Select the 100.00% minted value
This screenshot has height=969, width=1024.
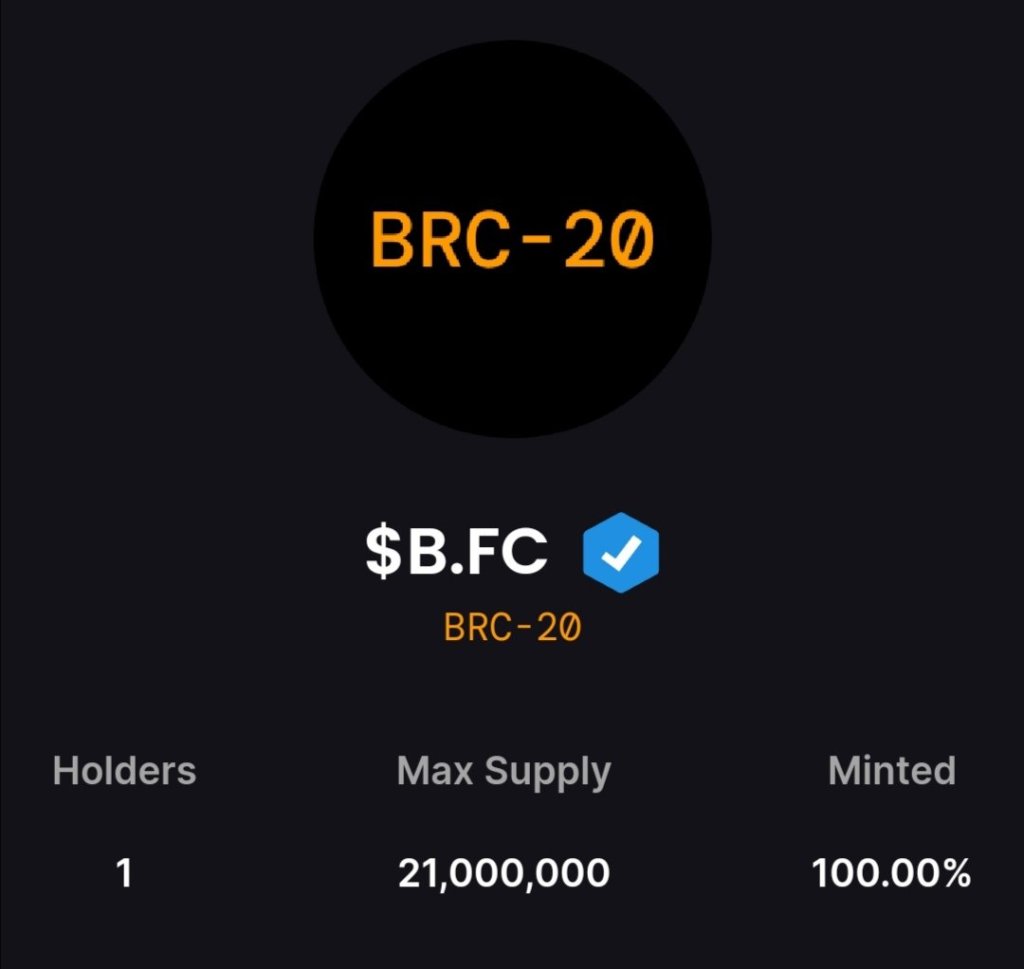coord(891,874)
